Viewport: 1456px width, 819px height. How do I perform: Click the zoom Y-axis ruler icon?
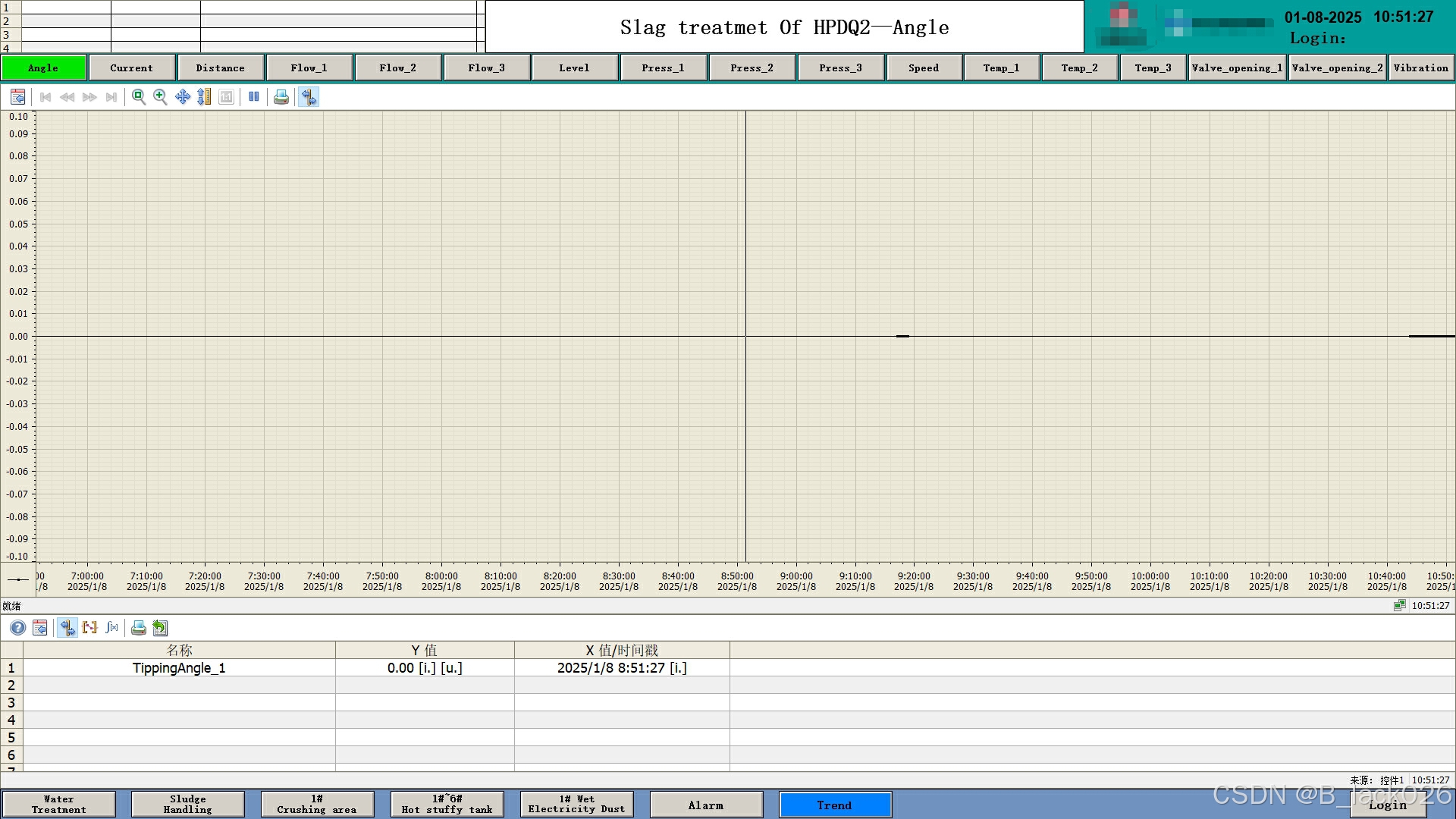pyautogui.click(x=204, y=97)
